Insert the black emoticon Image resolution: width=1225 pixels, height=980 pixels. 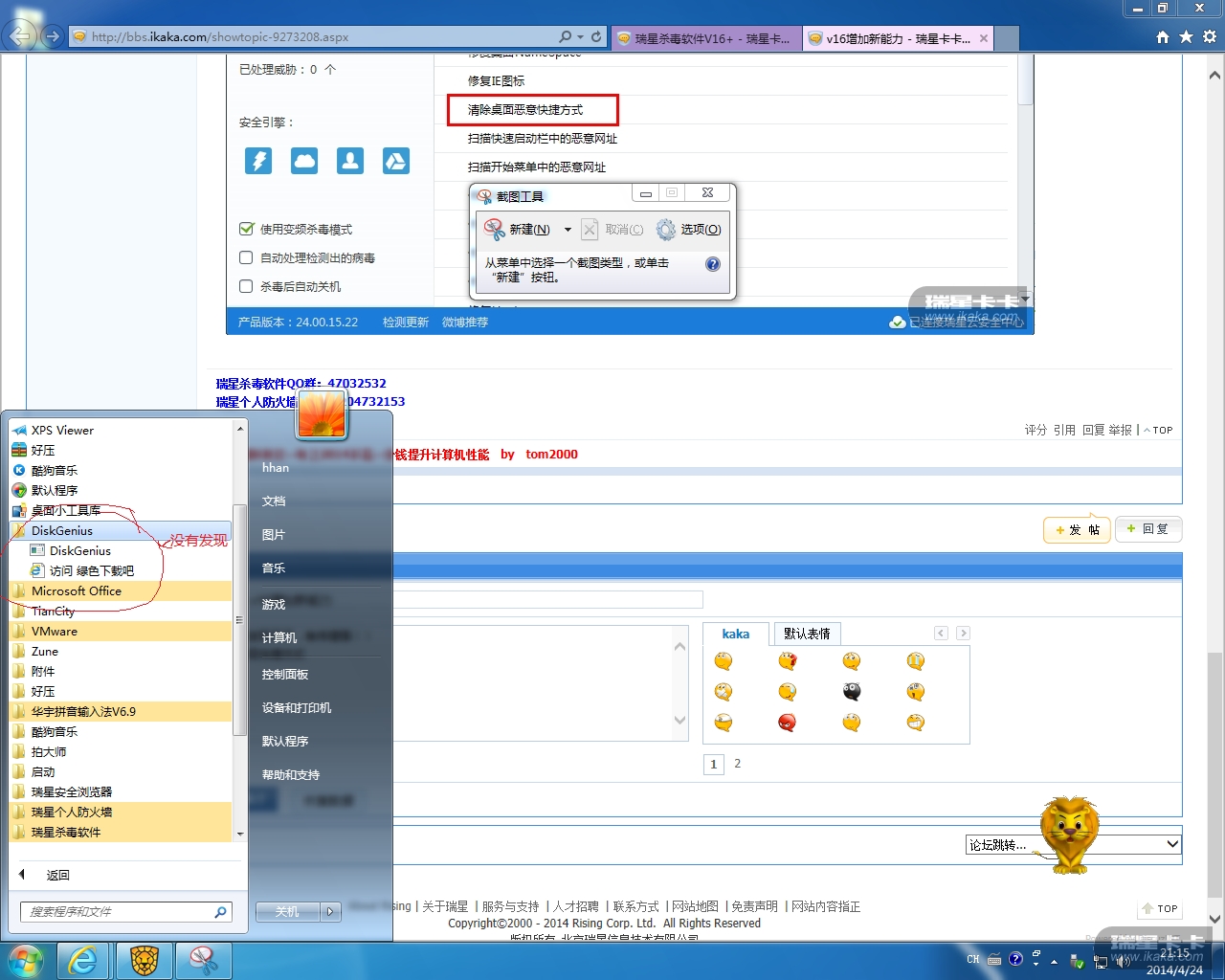[x=852, y=692]
